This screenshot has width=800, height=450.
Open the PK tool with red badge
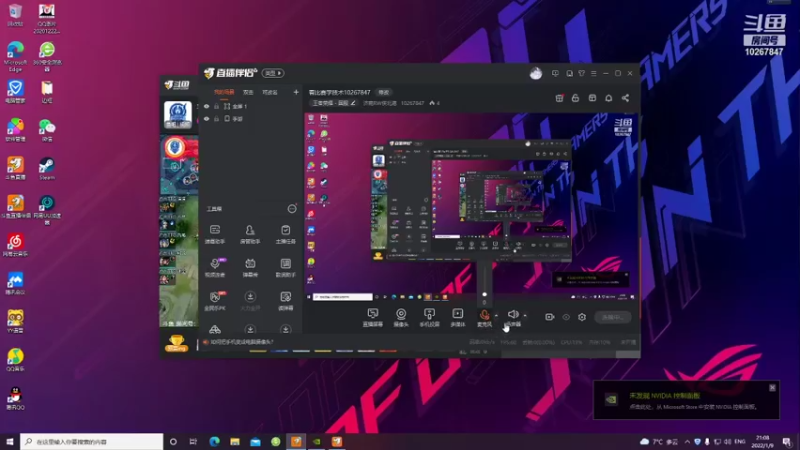(x=215, y=301)
